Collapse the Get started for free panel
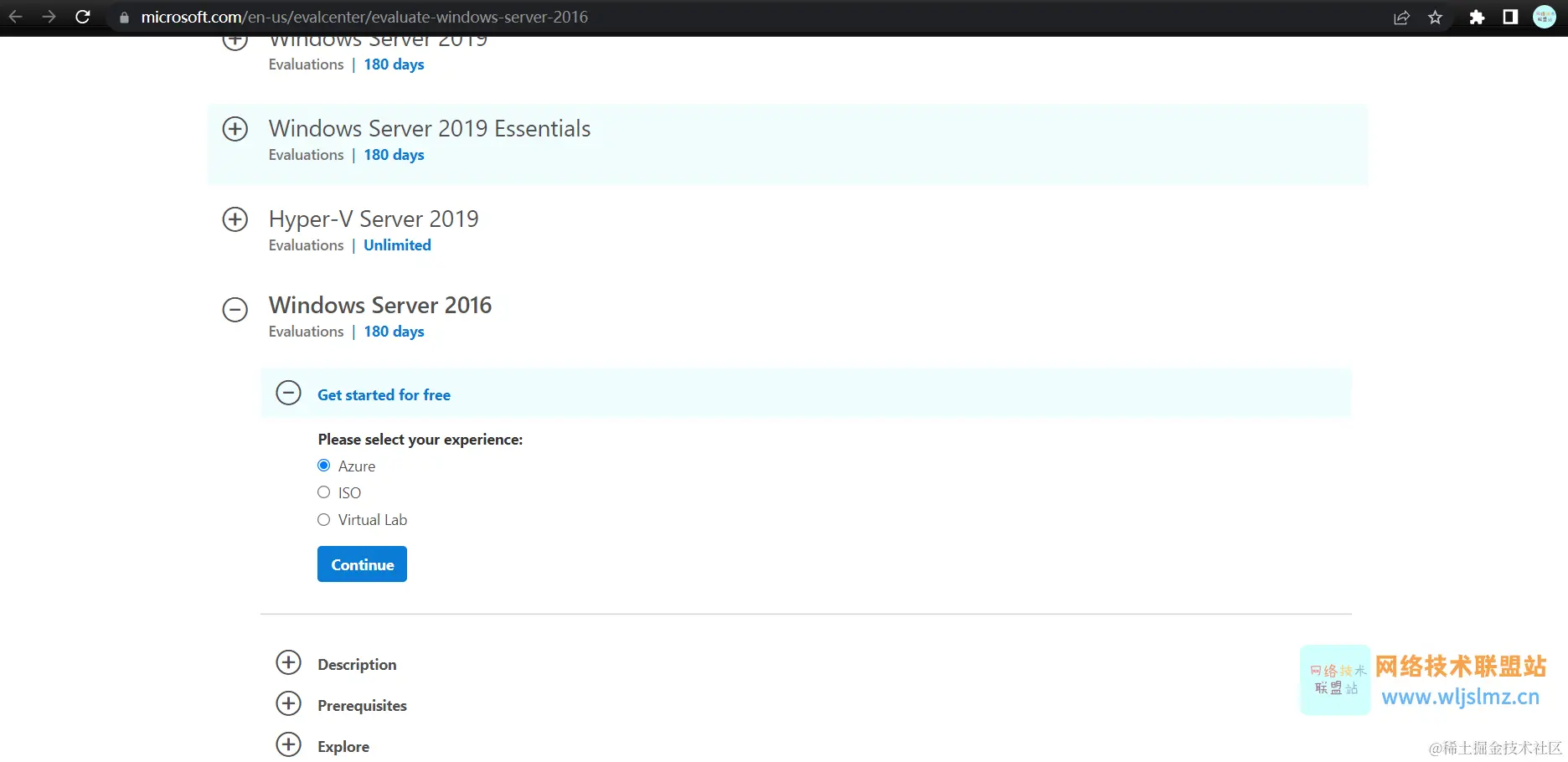Viewport: 1568px width, 762px height. coord(289,393)
